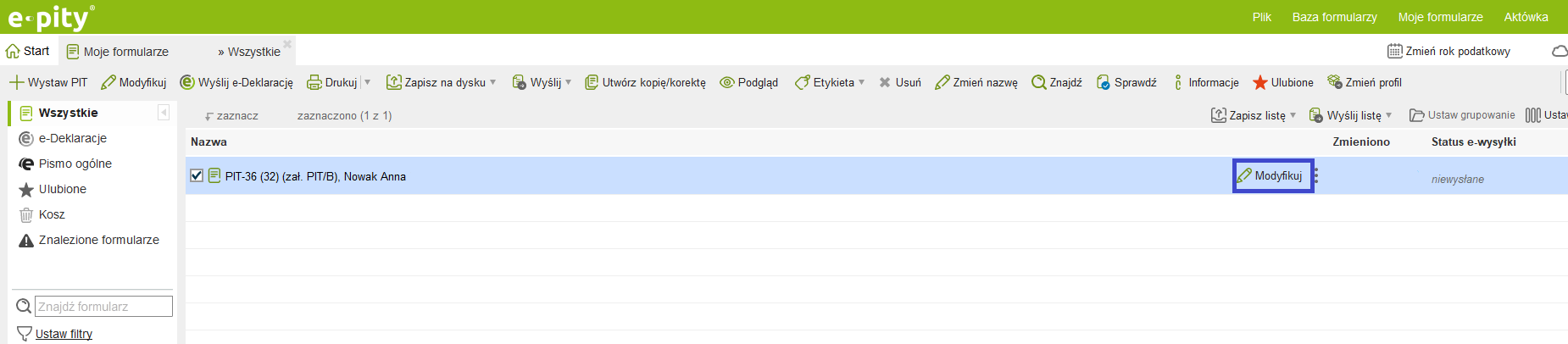This screenshot has height=344, width=1568.
Task: Expand the Zapisz na dysku dropdown
Action: [493, 82]
